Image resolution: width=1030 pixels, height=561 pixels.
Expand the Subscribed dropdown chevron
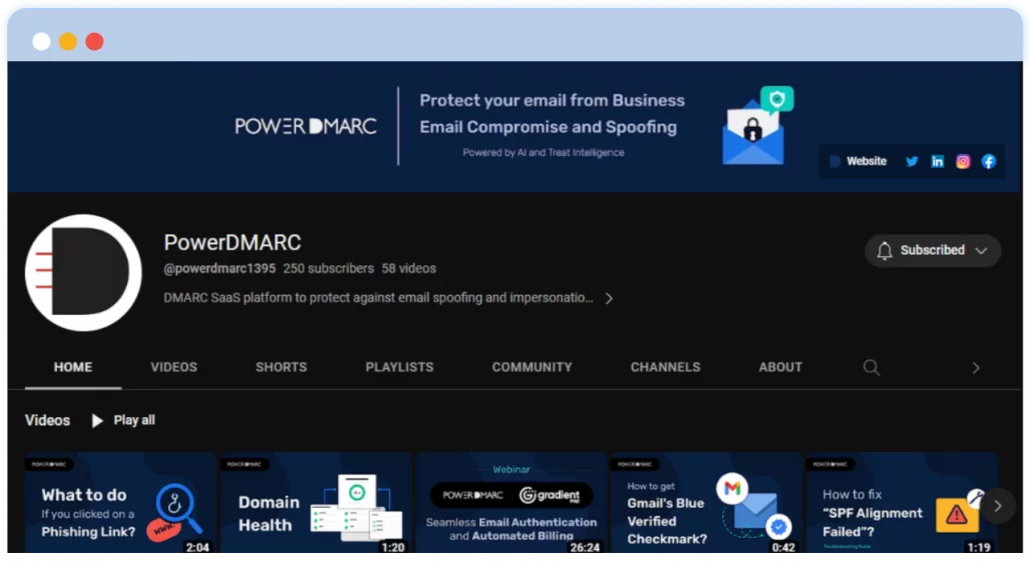tap(981, 251)
